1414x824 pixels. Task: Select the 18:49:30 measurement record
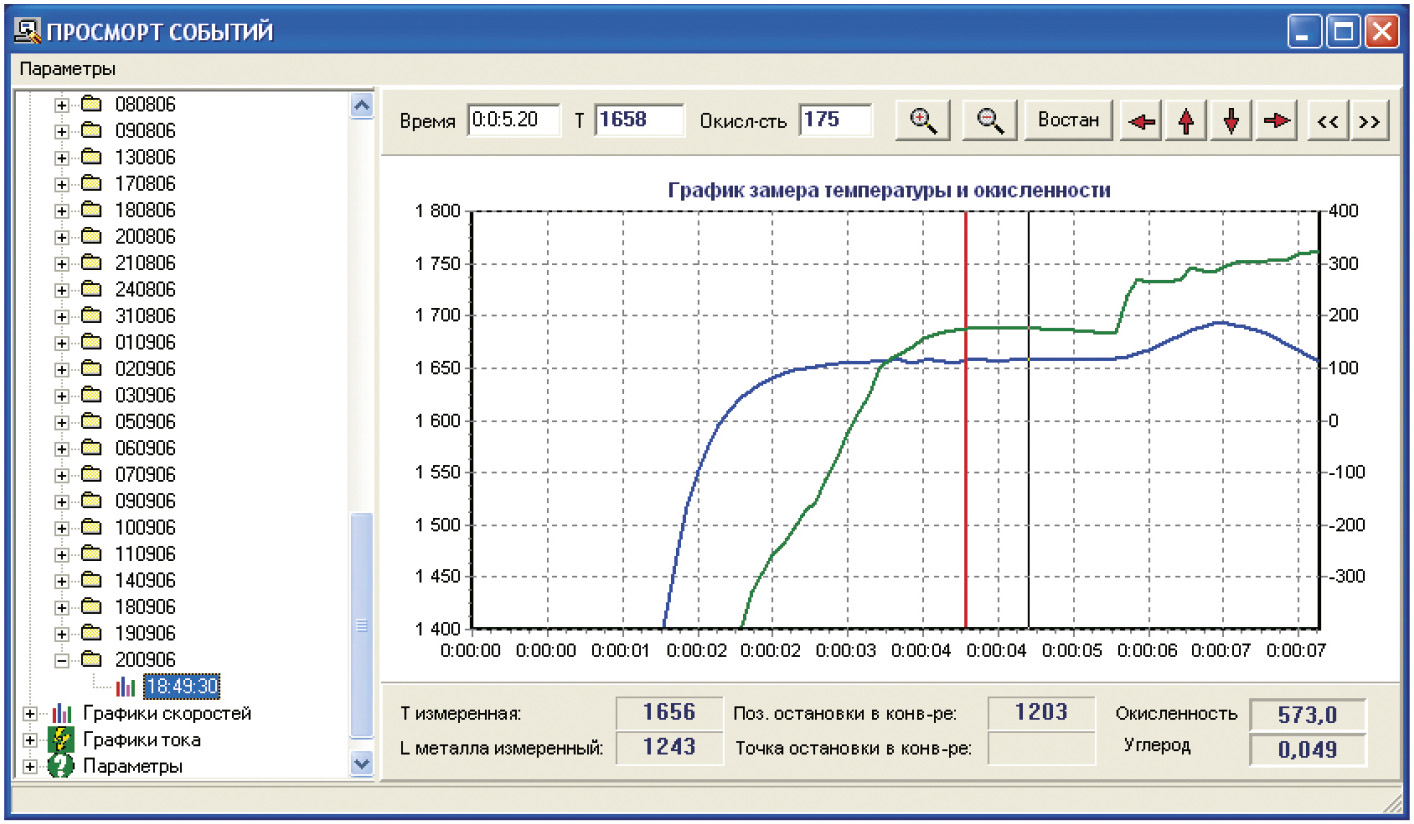pyautogui.click(x=180, y=687)
